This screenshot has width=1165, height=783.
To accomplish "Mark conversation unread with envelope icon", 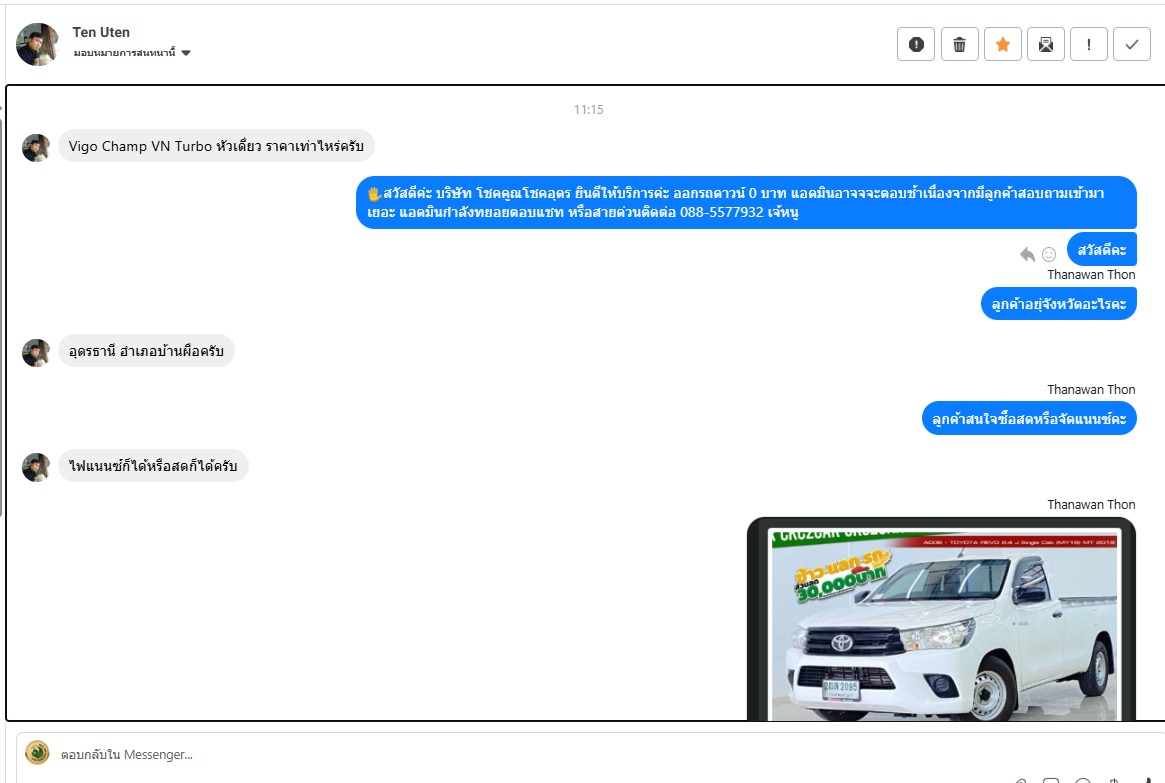I will [1045, 45].
